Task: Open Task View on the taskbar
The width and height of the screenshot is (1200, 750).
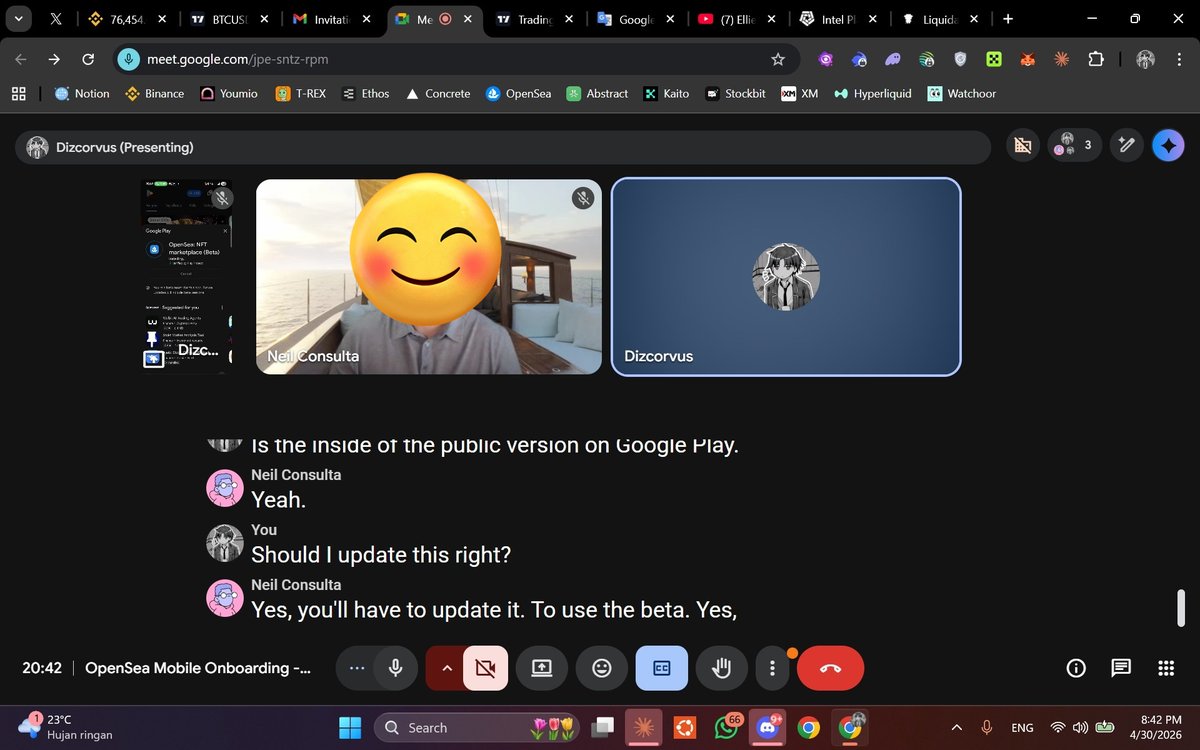Action: (x=602, y=727)
